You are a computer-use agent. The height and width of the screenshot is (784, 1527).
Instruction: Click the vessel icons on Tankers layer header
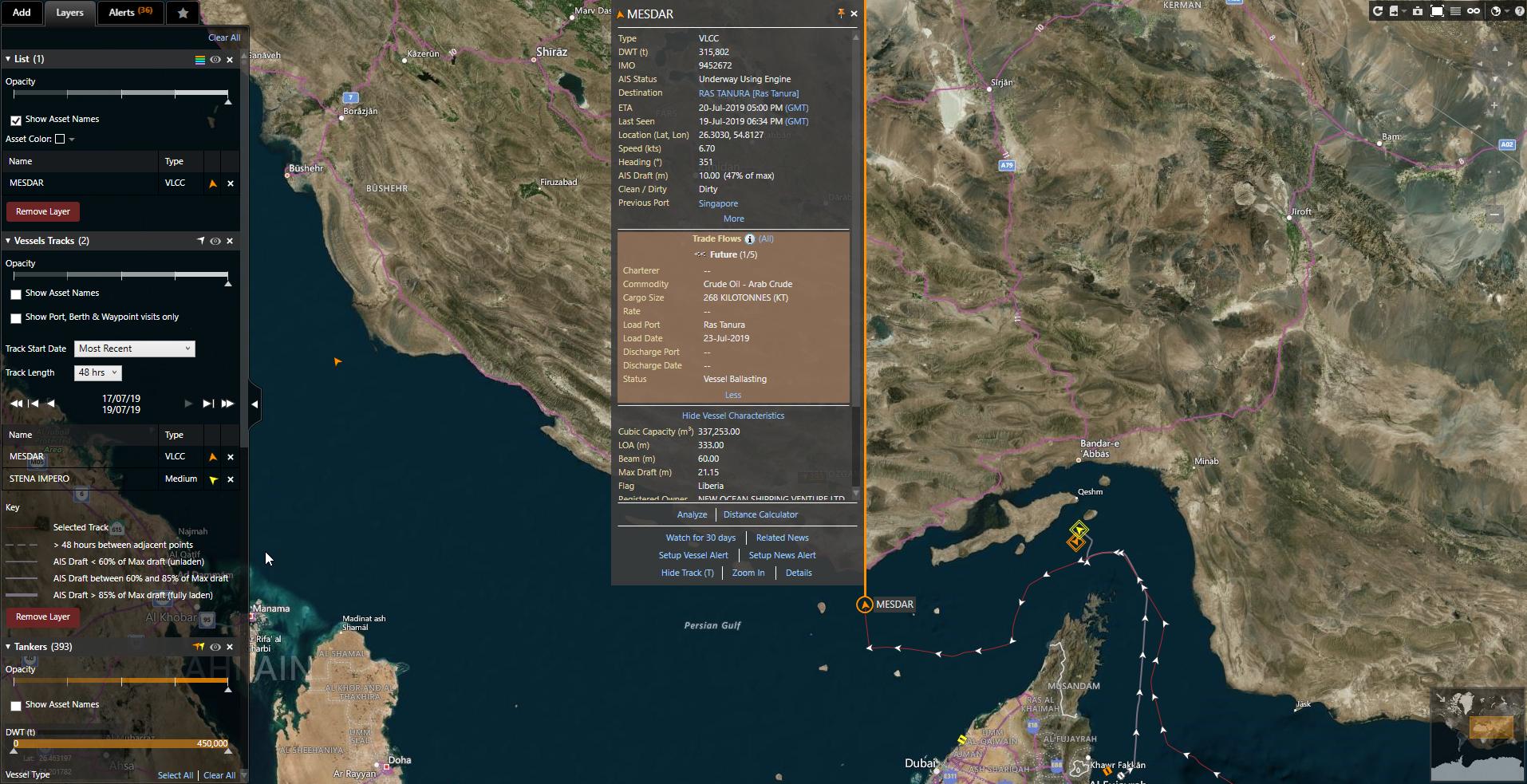tap(199, 647)
